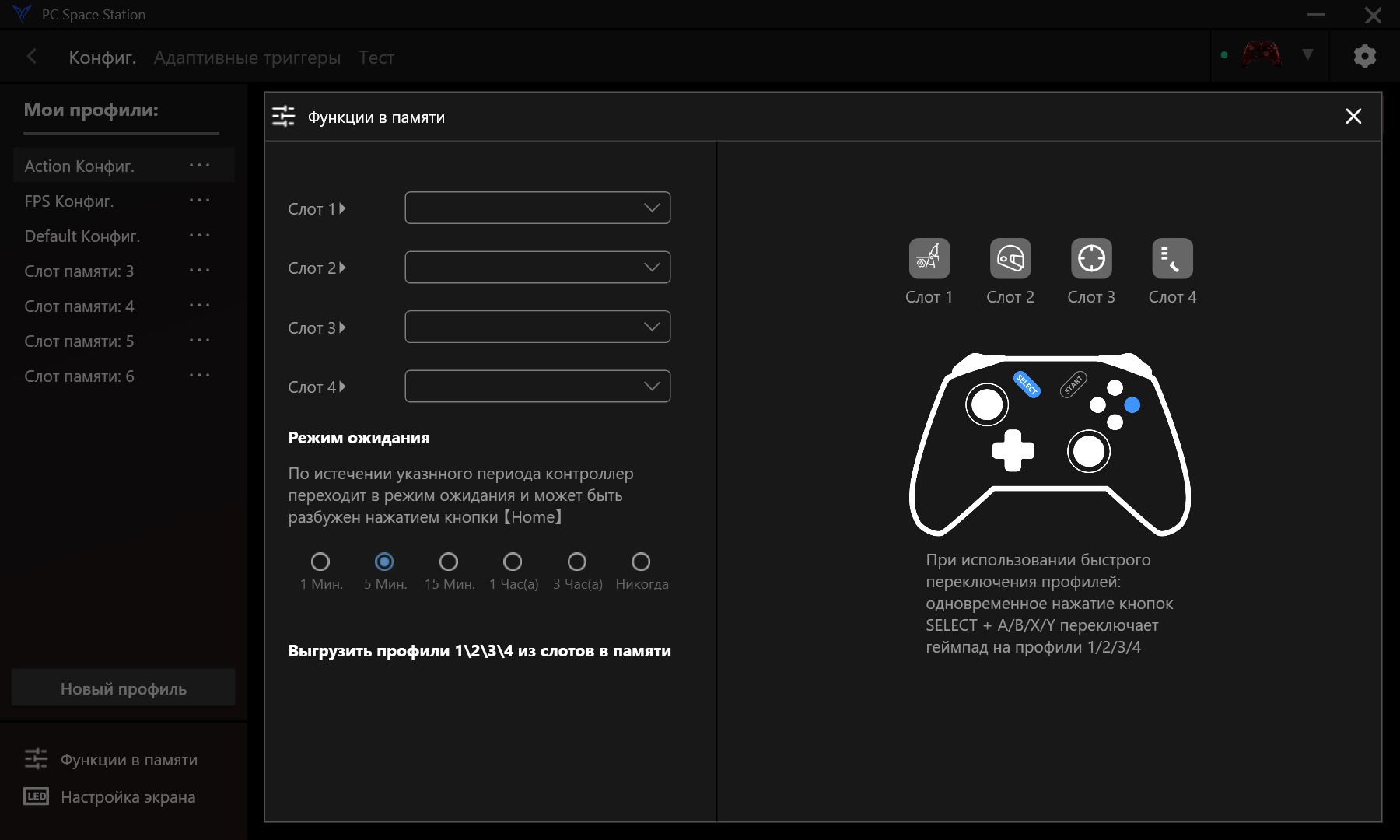The height and width of the screenshot is (840, 1400).
Task: Open the Слот памяти: 6 three-dot menu
Action: click(200, 375)
